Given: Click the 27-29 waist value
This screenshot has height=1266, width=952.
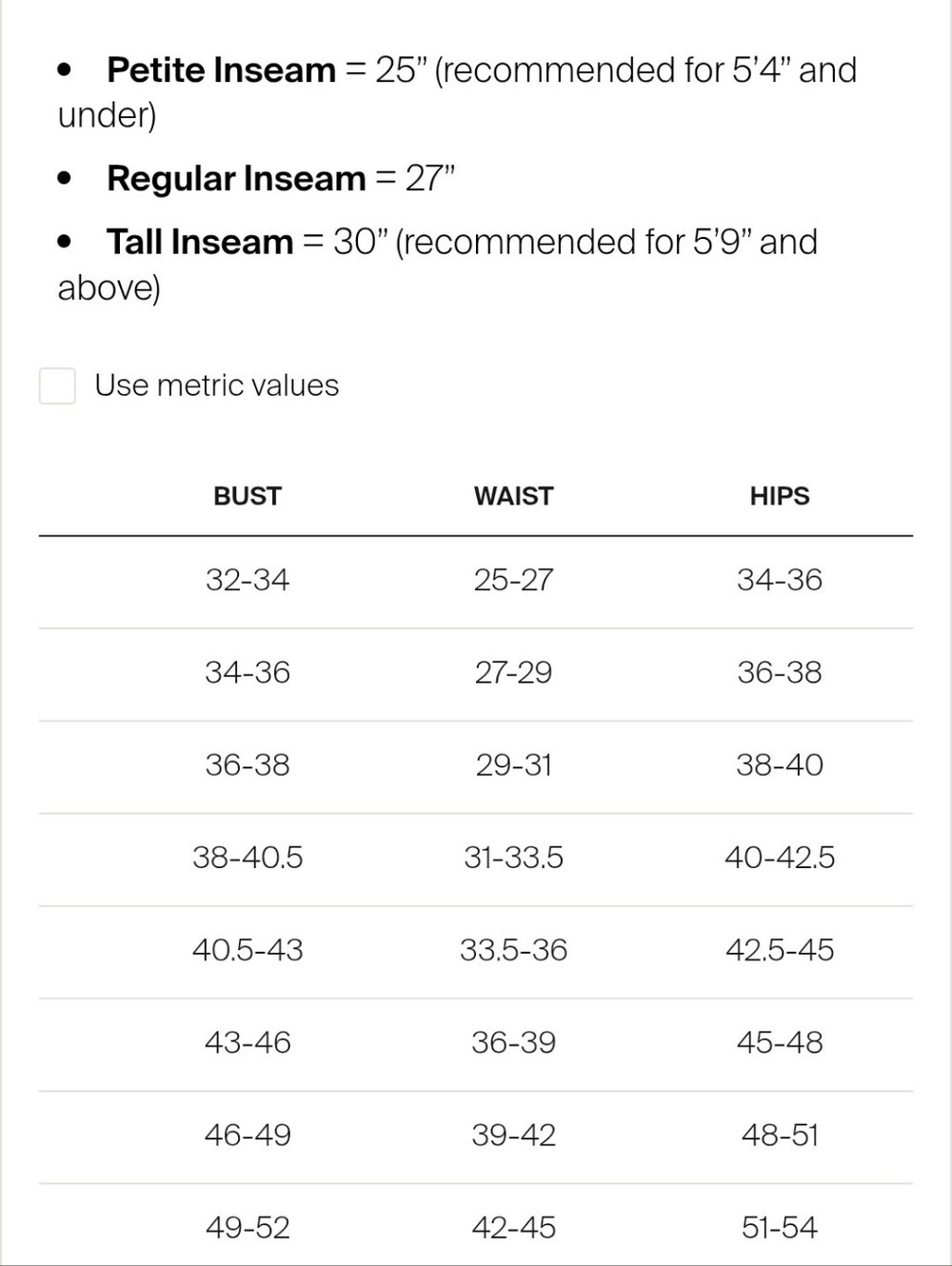Looking at the screenshot, I should point(513,672).
